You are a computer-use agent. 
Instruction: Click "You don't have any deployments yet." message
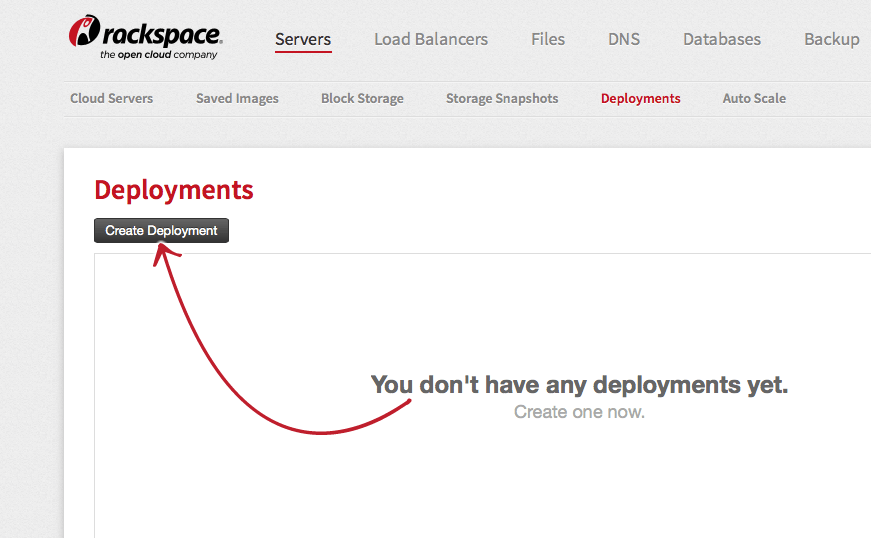[x=579, y=385]
